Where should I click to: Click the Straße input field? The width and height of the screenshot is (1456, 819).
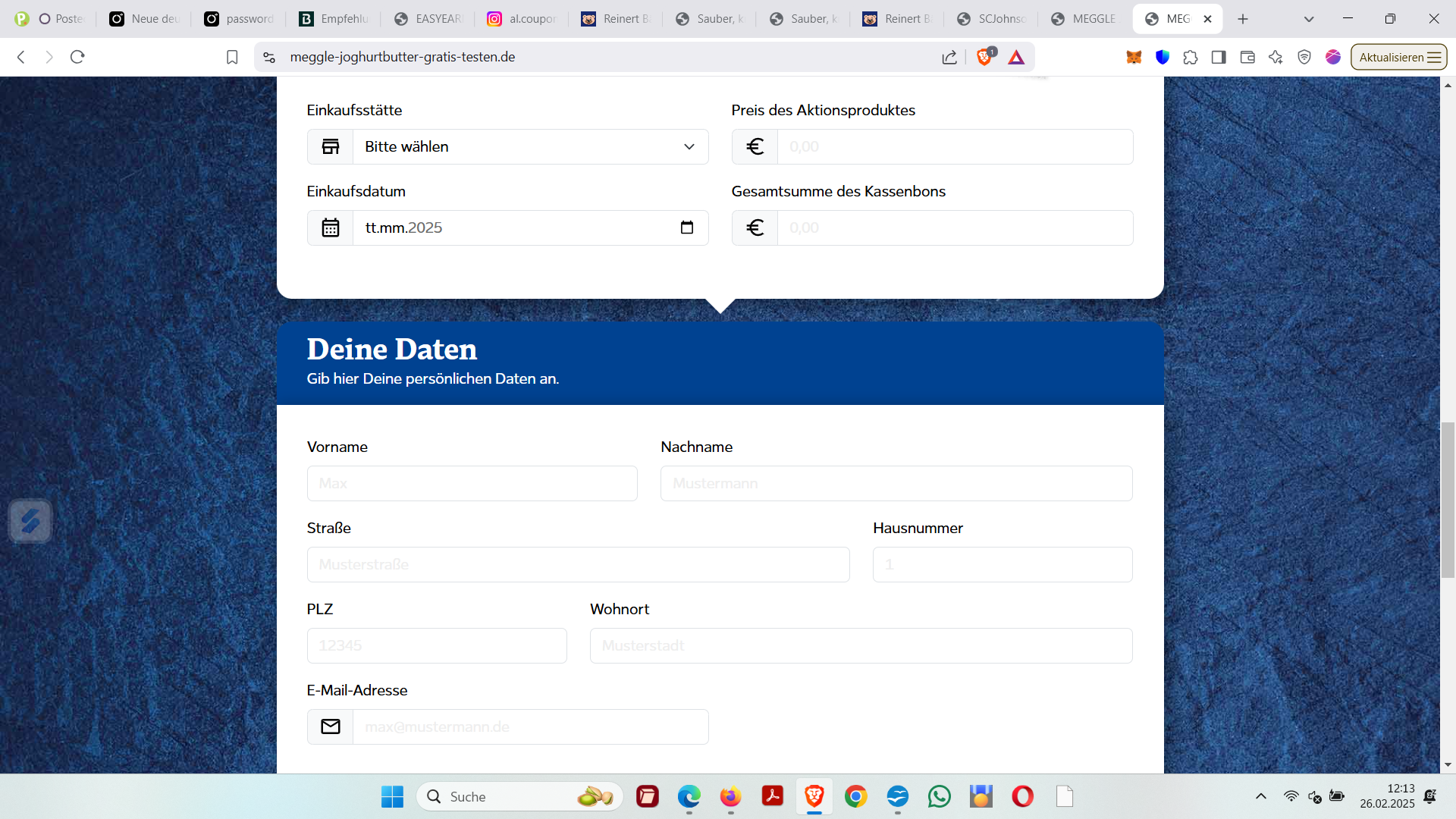click(x=578, y=564)
